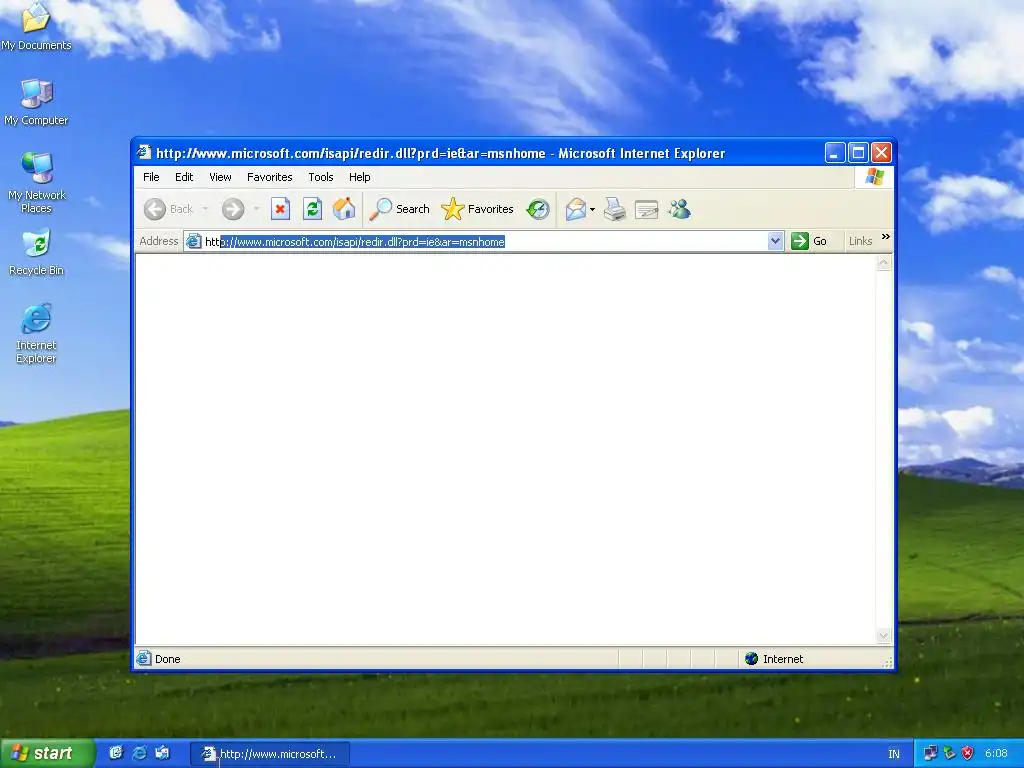Click the IE icon in the window title bar
This screenshot has width=1024, height=768.
(144, 153)
